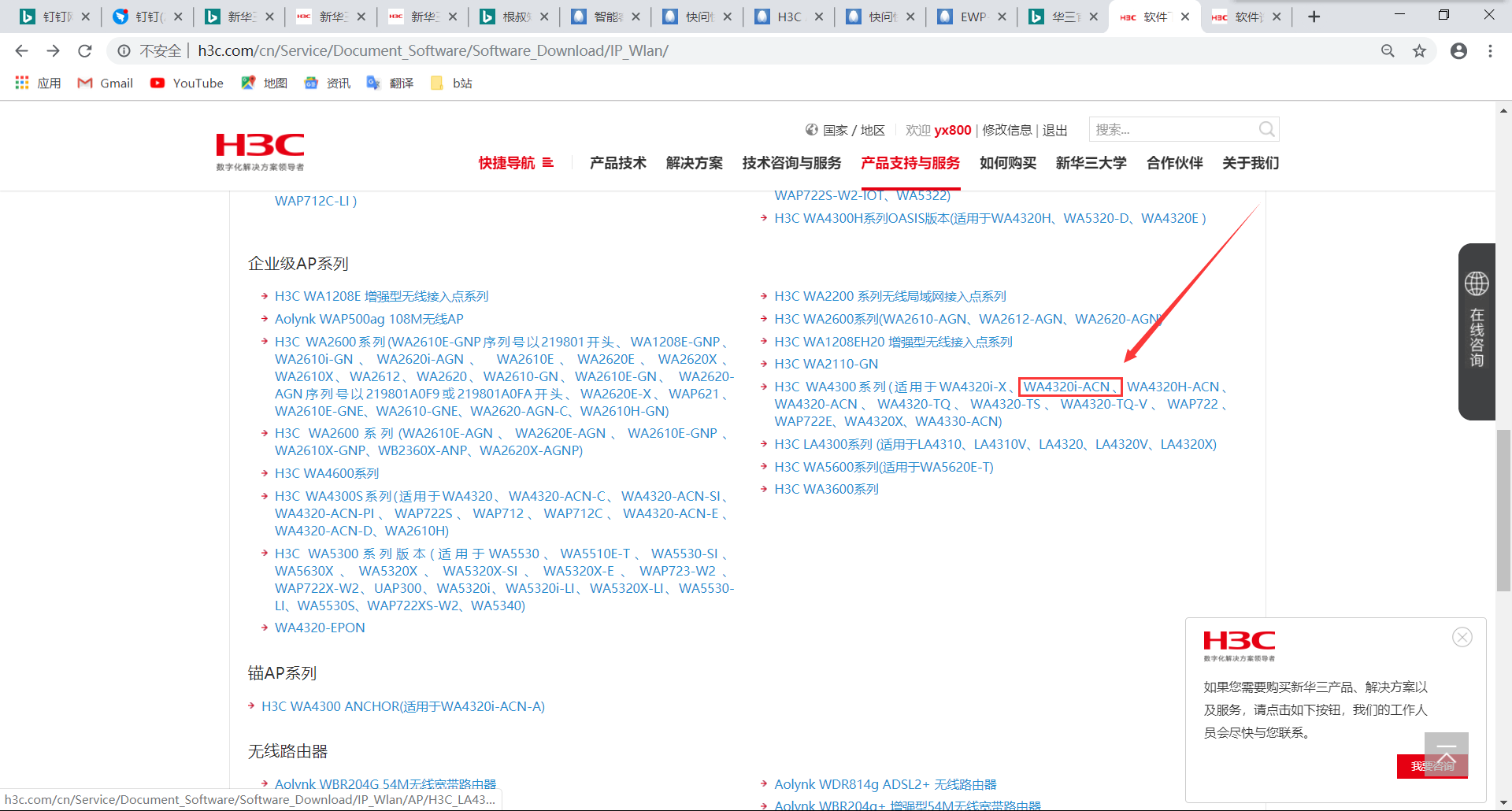1512x811 pixels.
Task: Open the 解决方案 menu
Action: point(695,163)
